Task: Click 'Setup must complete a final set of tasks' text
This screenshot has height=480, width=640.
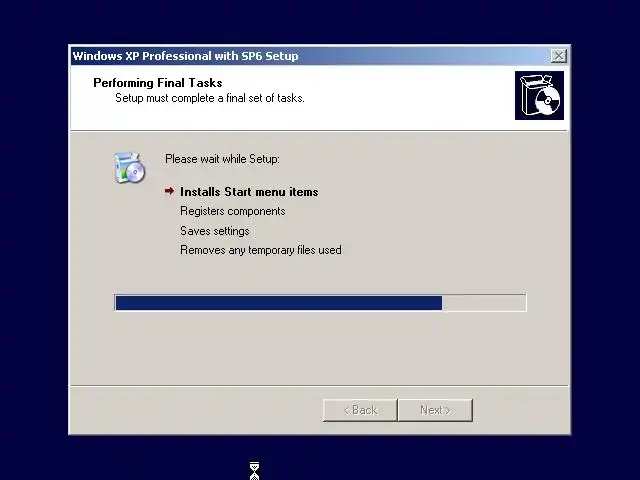Action: coord(210,98)
